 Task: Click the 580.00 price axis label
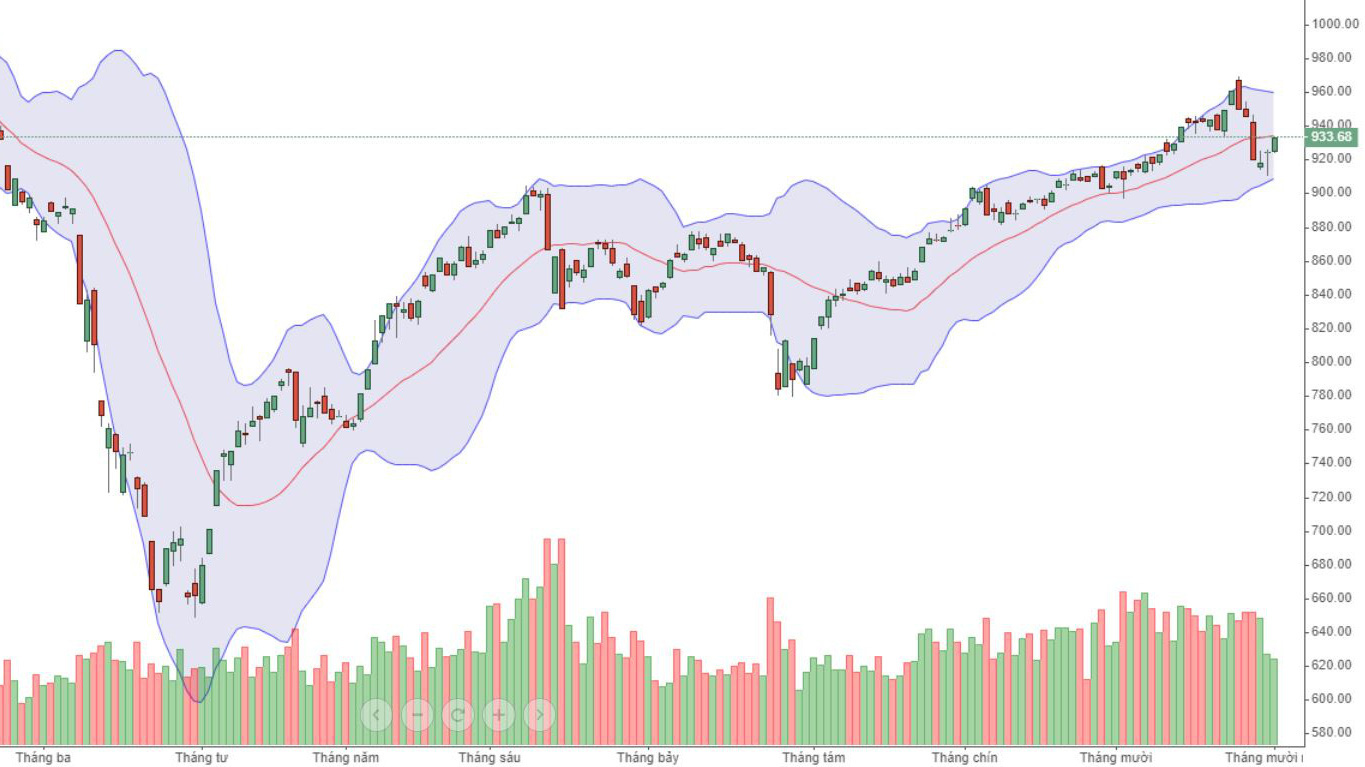click(1335, 732)
